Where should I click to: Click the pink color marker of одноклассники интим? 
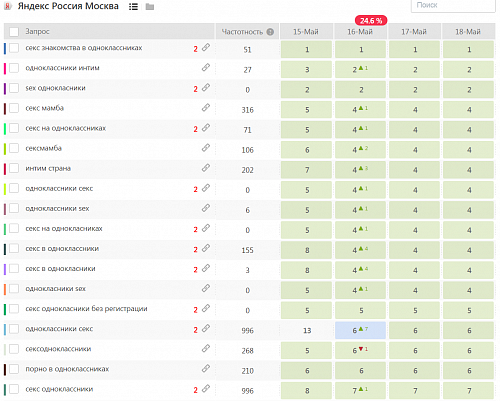click(x=5, y=68)
